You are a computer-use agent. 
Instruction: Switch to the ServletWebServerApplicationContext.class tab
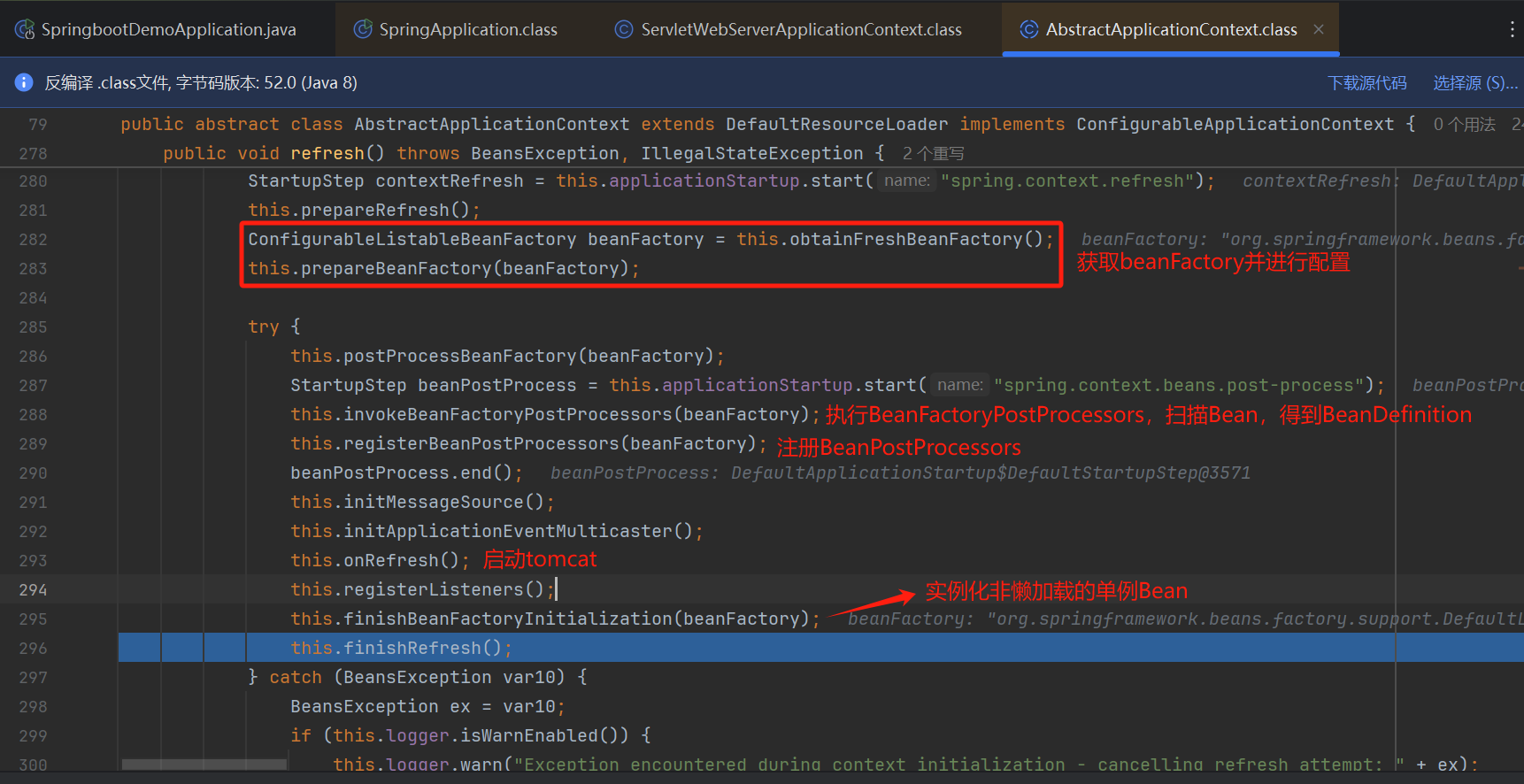click(801, 29)
